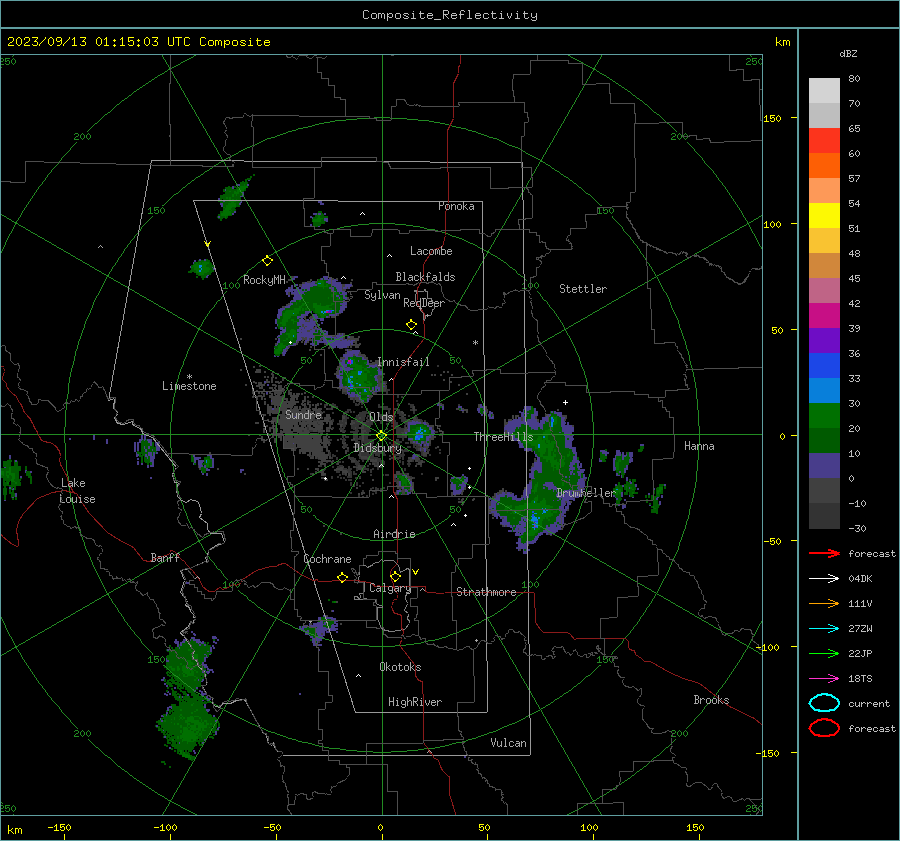Select the dark orange dBZ swatch

(x=824, y=165)
